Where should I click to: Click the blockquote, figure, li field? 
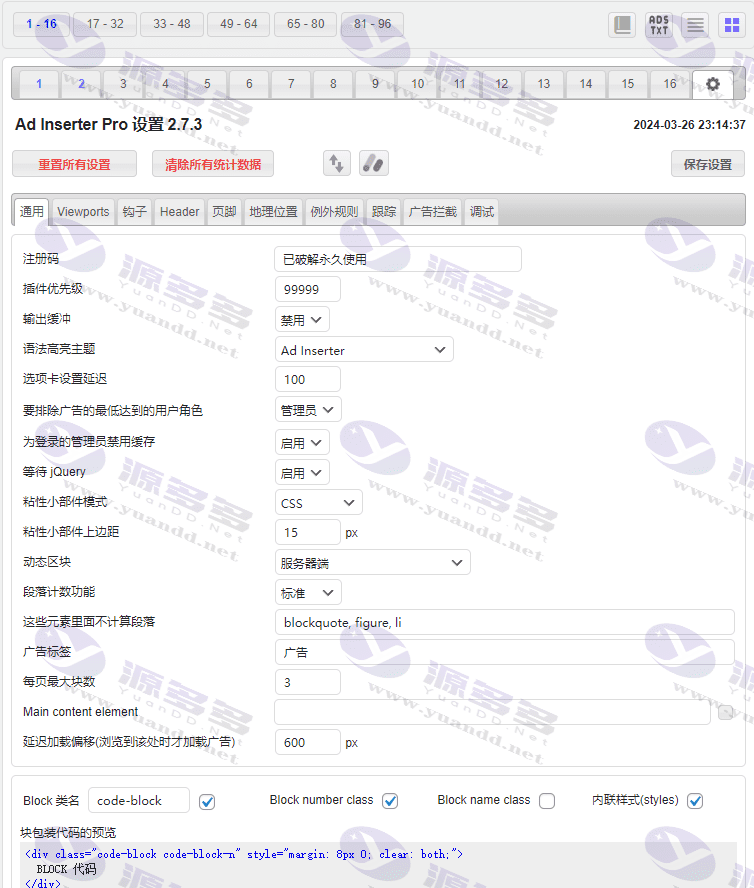point(505,622)
